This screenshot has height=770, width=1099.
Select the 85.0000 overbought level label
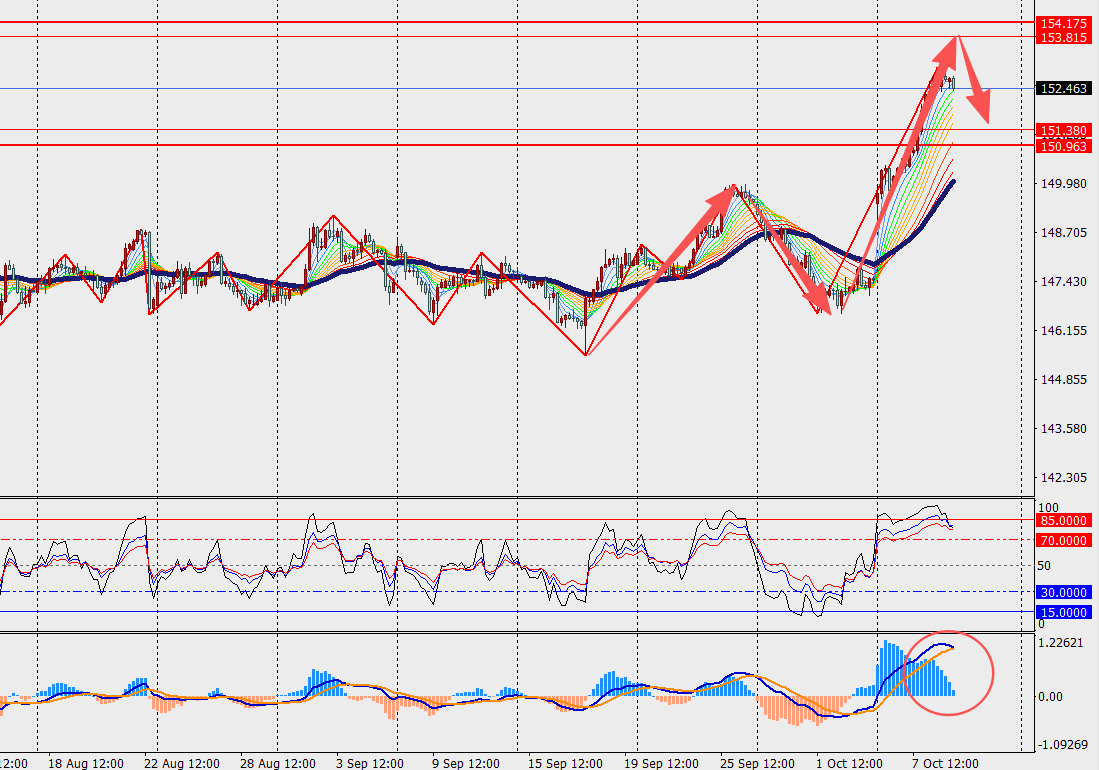(1064, 521)
